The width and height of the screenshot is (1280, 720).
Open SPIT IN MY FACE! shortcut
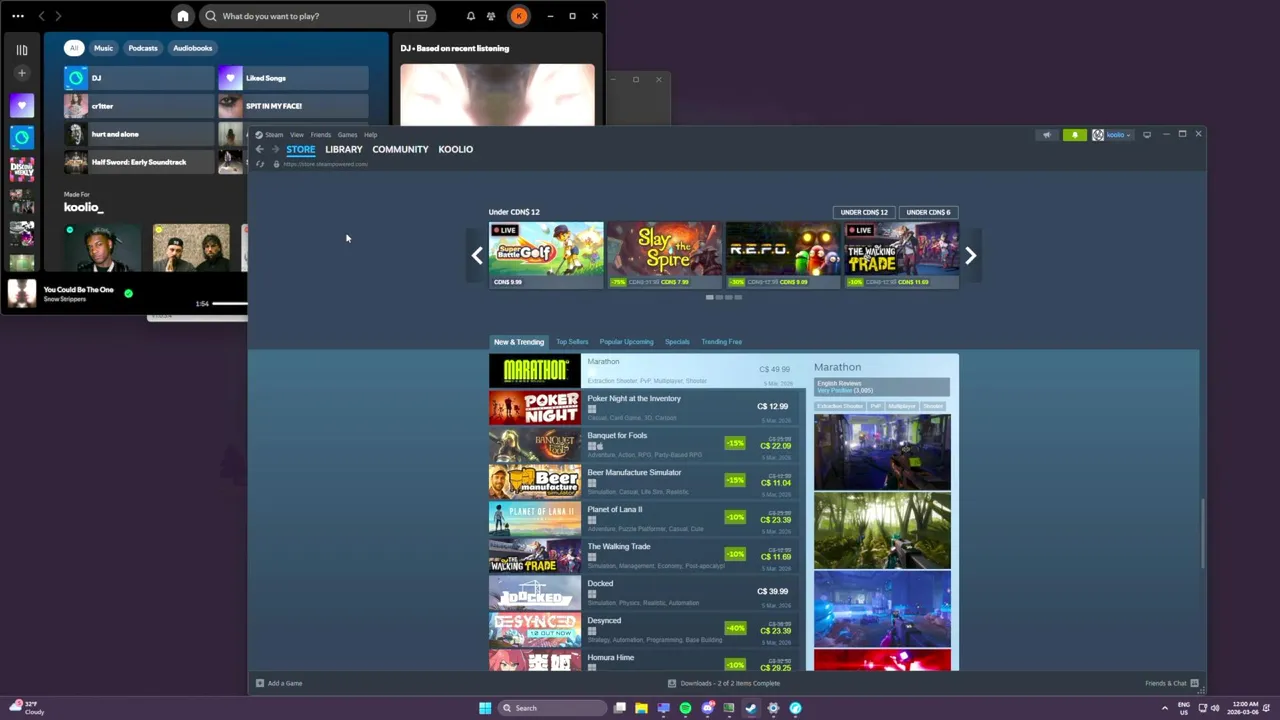(x=293, y=106)
